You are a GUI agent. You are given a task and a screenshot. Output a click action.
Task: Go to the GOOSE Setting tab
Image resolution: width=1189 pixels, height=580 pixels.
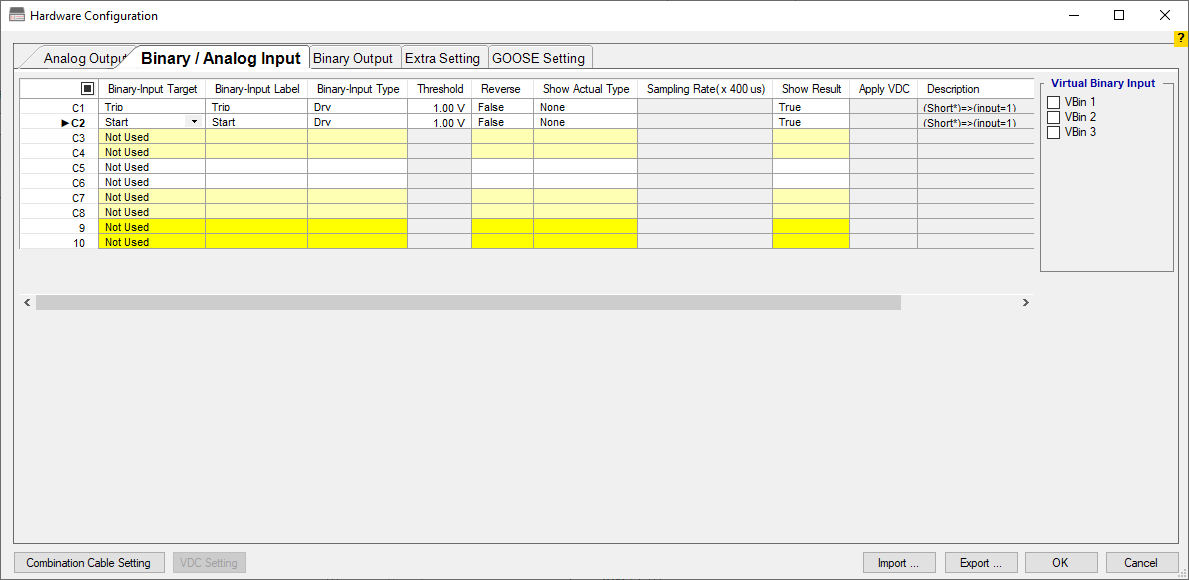pyautogui.click(x=538, y=58)
